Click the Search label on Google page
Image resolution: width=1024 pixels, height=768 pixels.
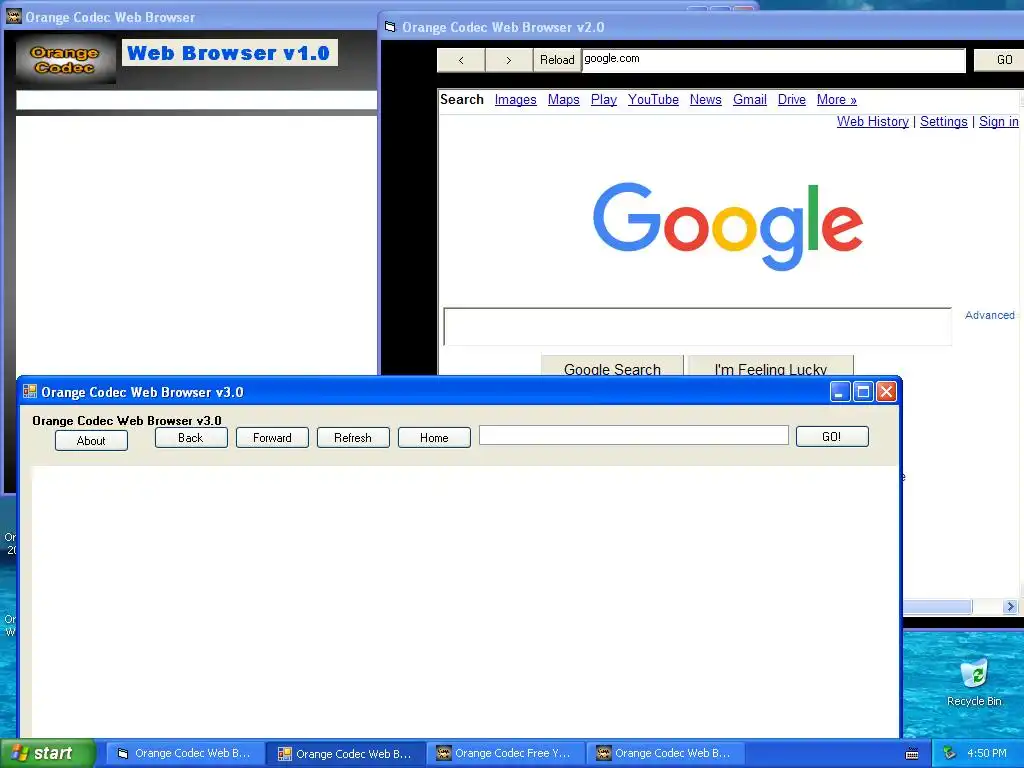[462, 99]
